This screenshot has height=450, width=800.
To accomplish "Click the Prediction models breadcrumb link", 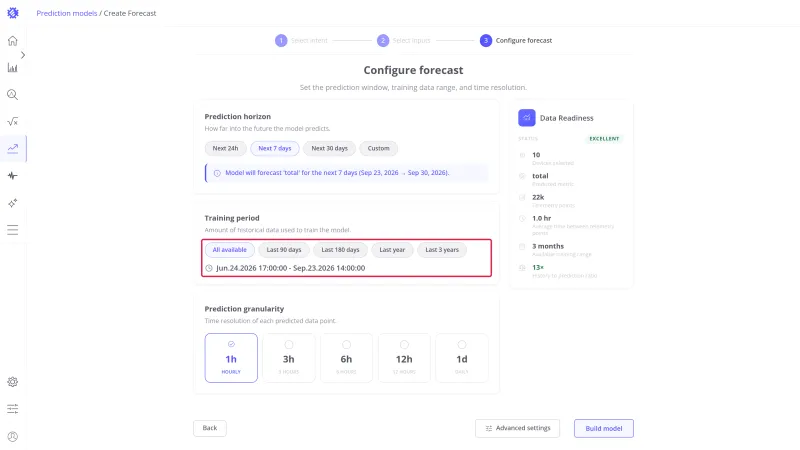I will pyautogui.click(x=66, y=13).
